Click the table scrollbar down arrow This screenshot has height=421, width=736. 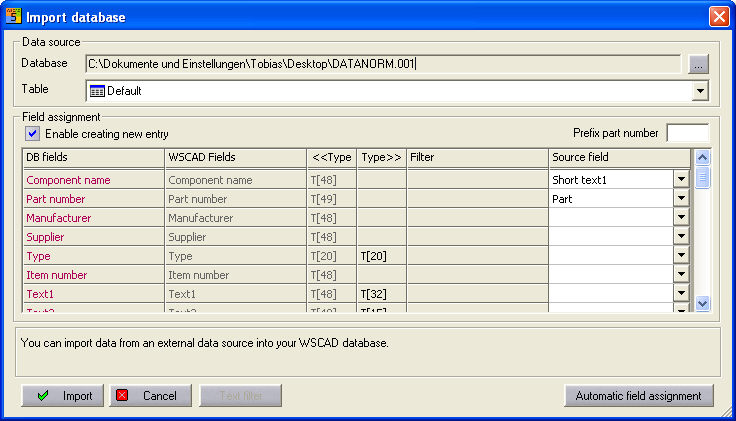click(702, 303)
